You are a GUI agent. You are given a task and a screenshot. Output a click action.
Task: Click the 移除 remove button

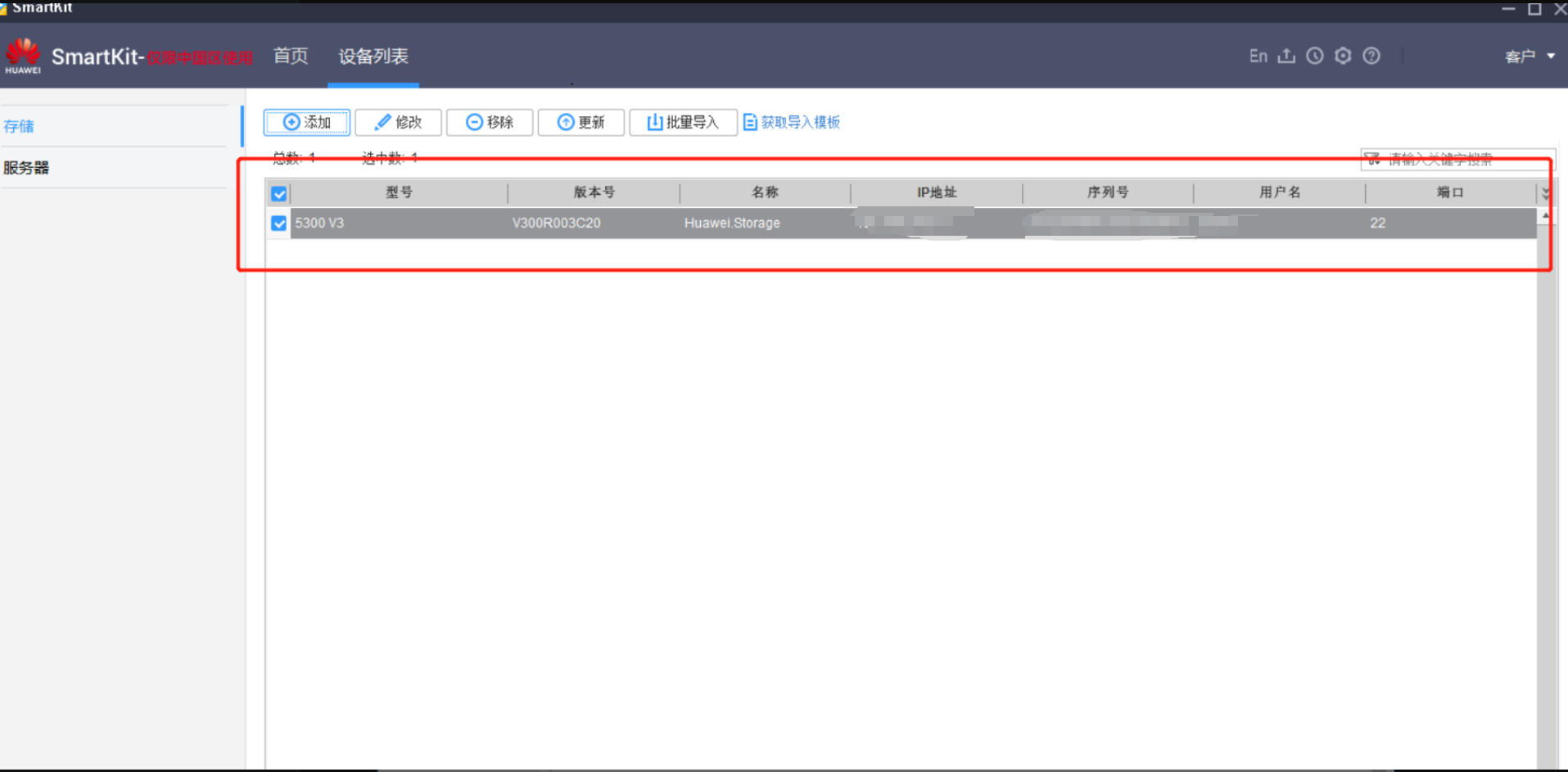click(490, 122)
